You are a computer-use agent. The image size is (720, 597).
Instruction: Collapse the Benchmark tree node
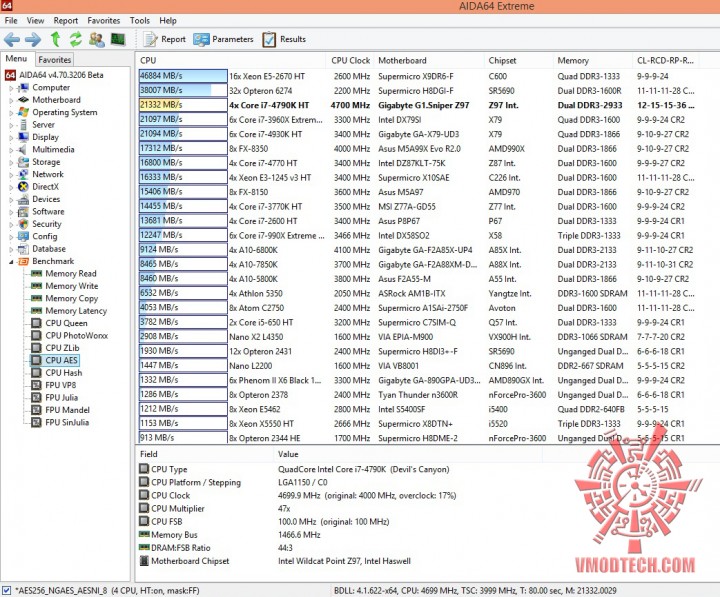(11, 262)
